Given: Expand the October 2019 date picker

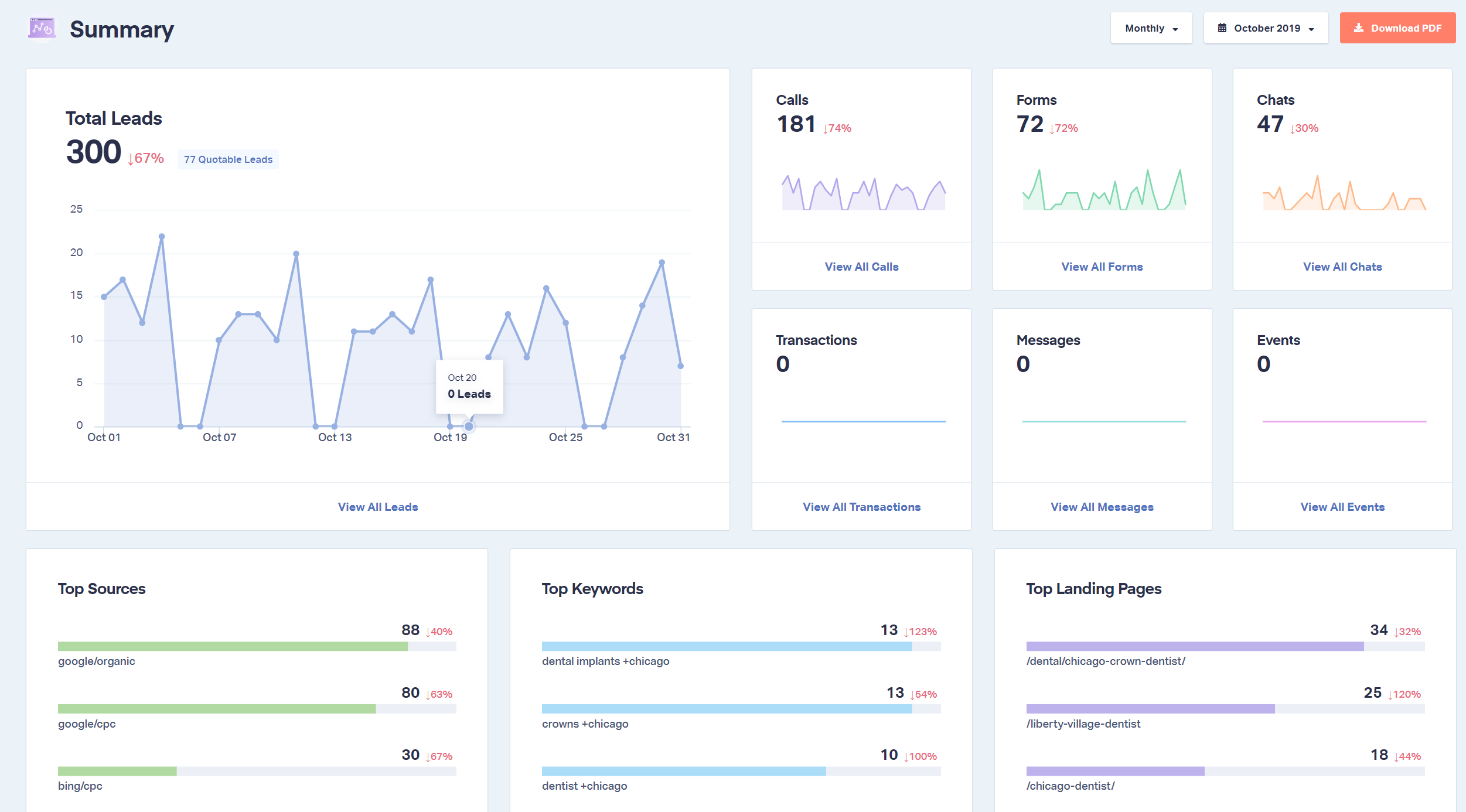Looking at the screenshot, I should [1266, 28].
